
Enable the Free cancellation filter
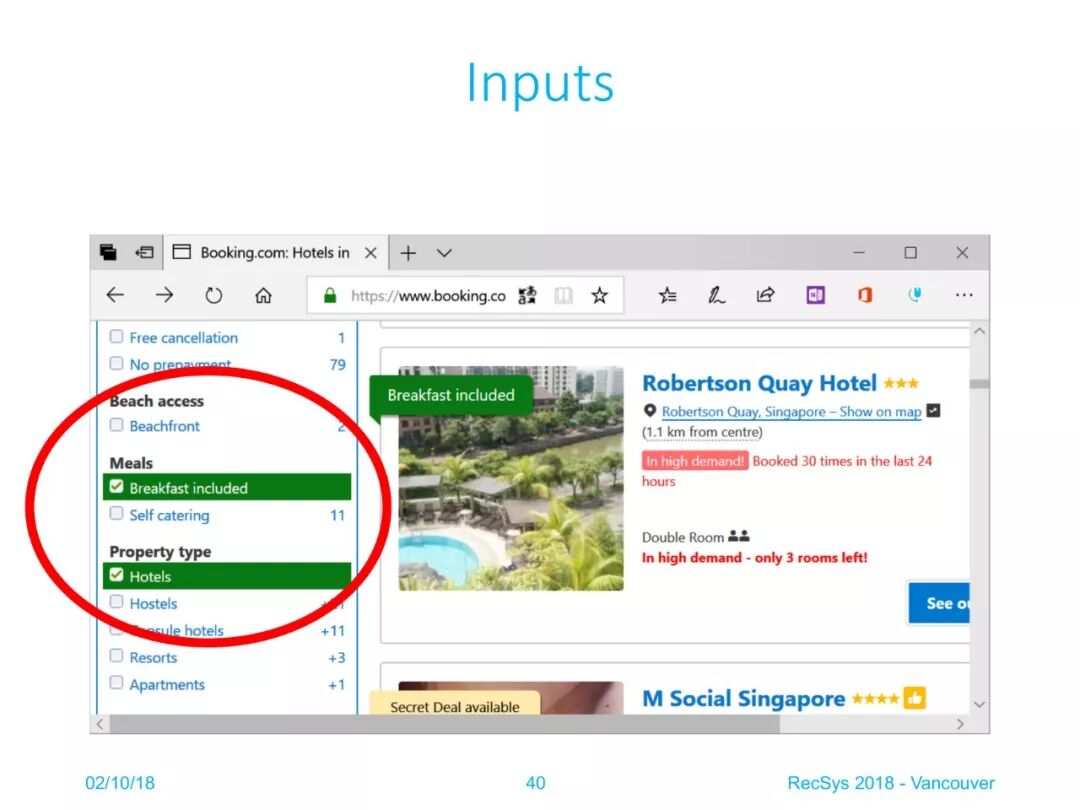(116, 336)
